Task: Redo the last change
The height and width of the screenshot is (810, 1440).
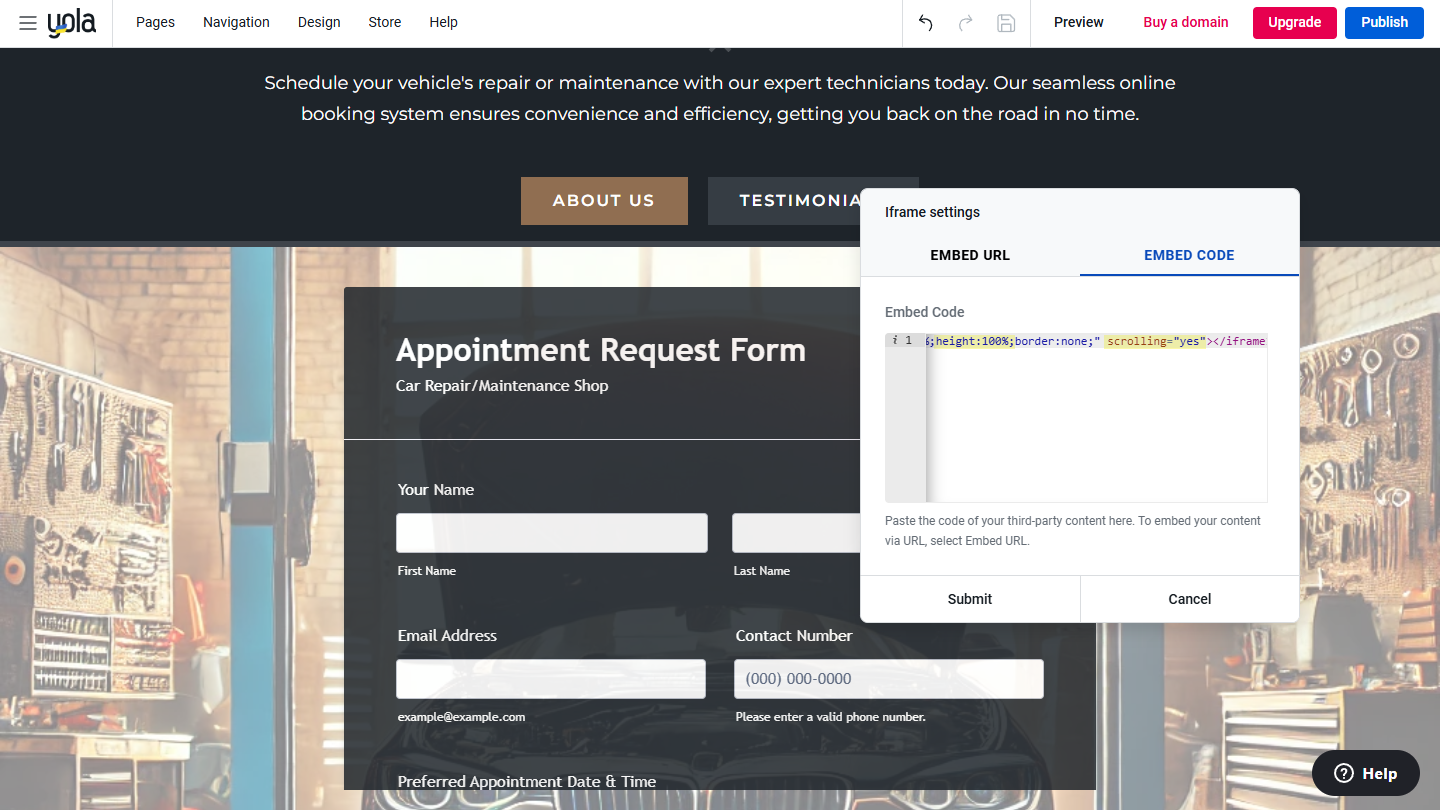Action: pos(965,22)
